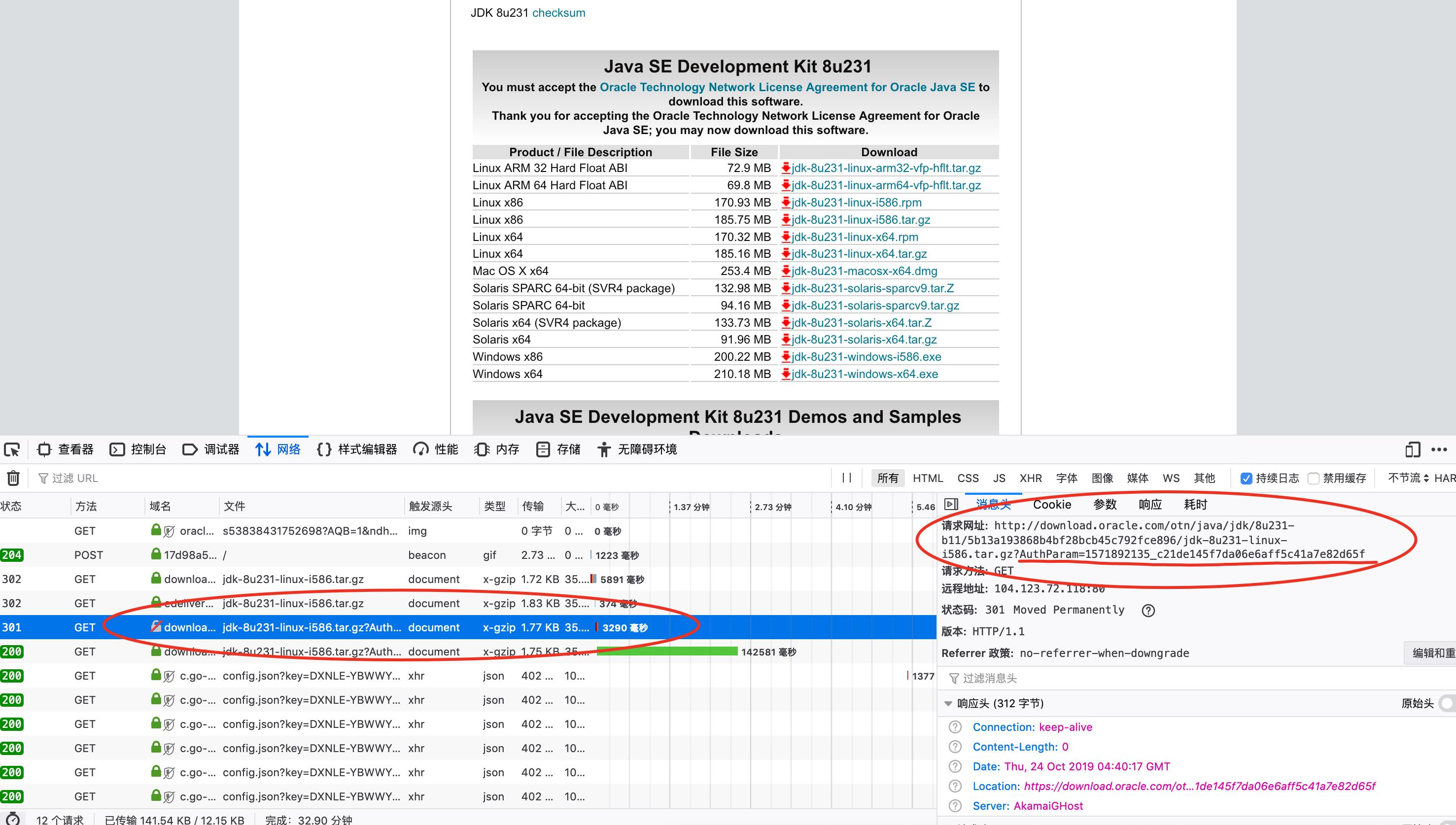Open the 不节流 throttling dropdown

[x=1408, y=478]
